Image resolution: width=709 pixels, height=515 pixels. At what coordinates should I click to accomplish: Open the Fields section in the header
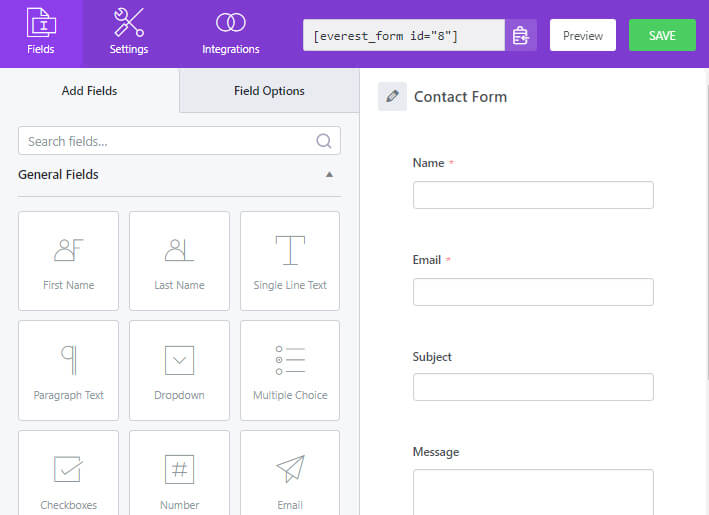coord(41,34)
